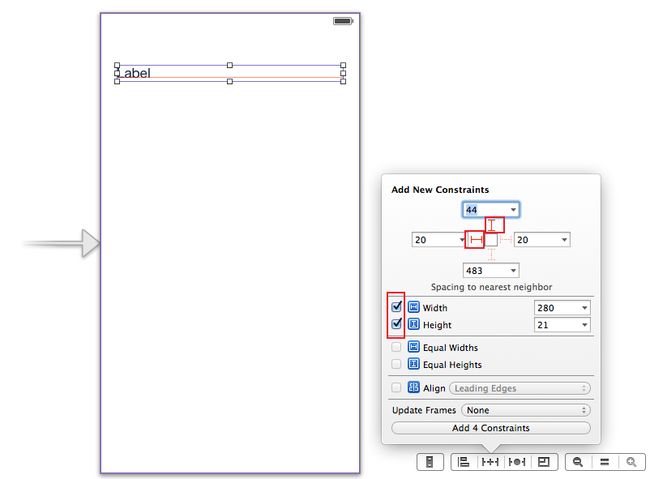Viewport: 650px width, 479px height.
Task: Click the "Equal Heights" label text
Action: pyautogui.click(x=452, y=365)
